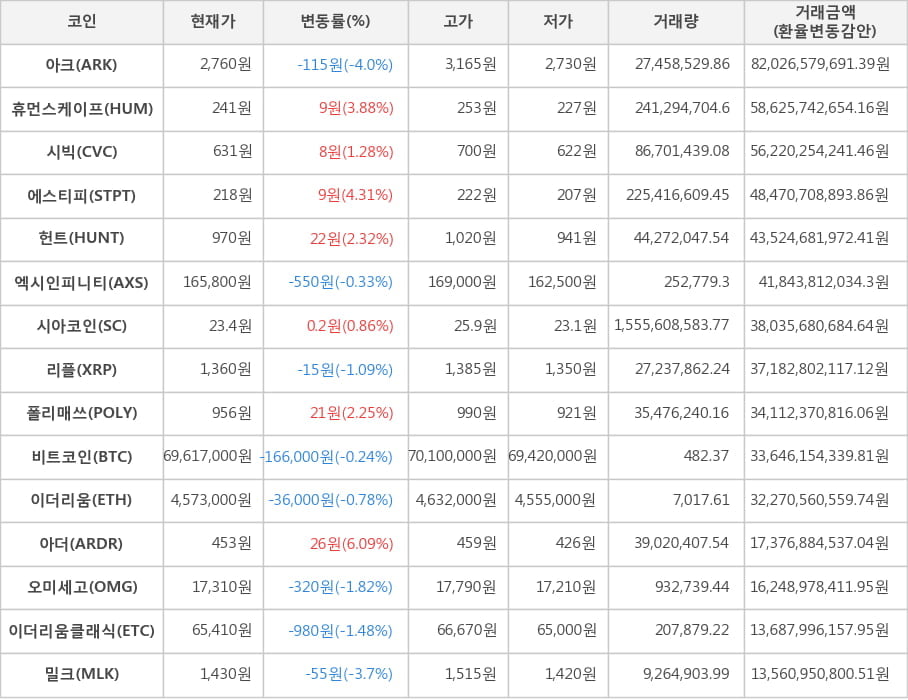This screenshot has height=700, width=908.
Task: Click the 거래금액 (환율변동감안) column header
Action: (x=825, y=21)
